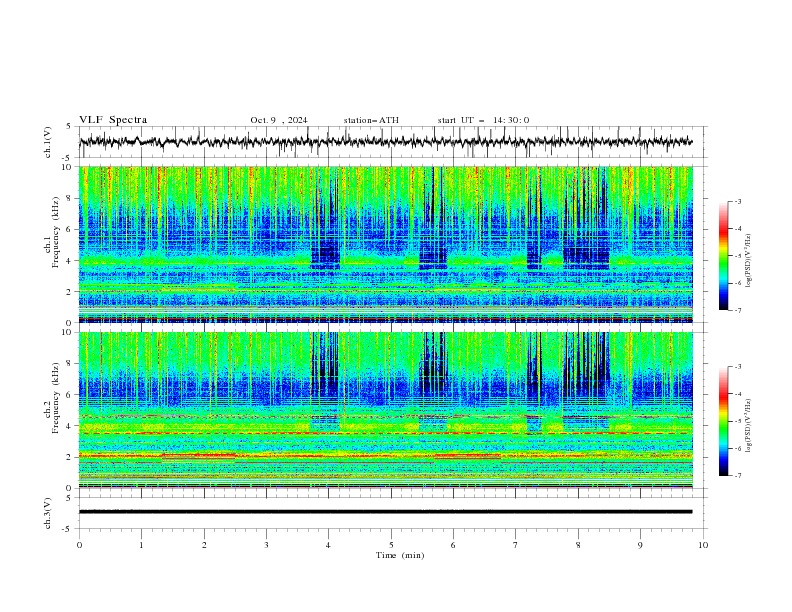Click the "-5" tick on ch.3(V) waveform axis

point(68,529)
